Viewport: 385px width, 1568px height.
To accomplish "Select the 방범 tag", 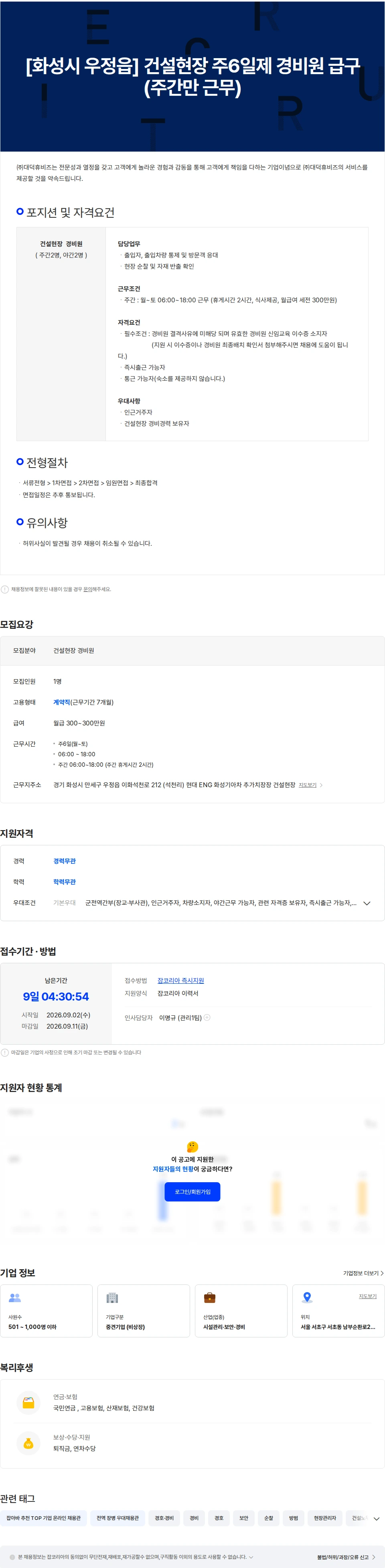I will tap(294, 1518).
